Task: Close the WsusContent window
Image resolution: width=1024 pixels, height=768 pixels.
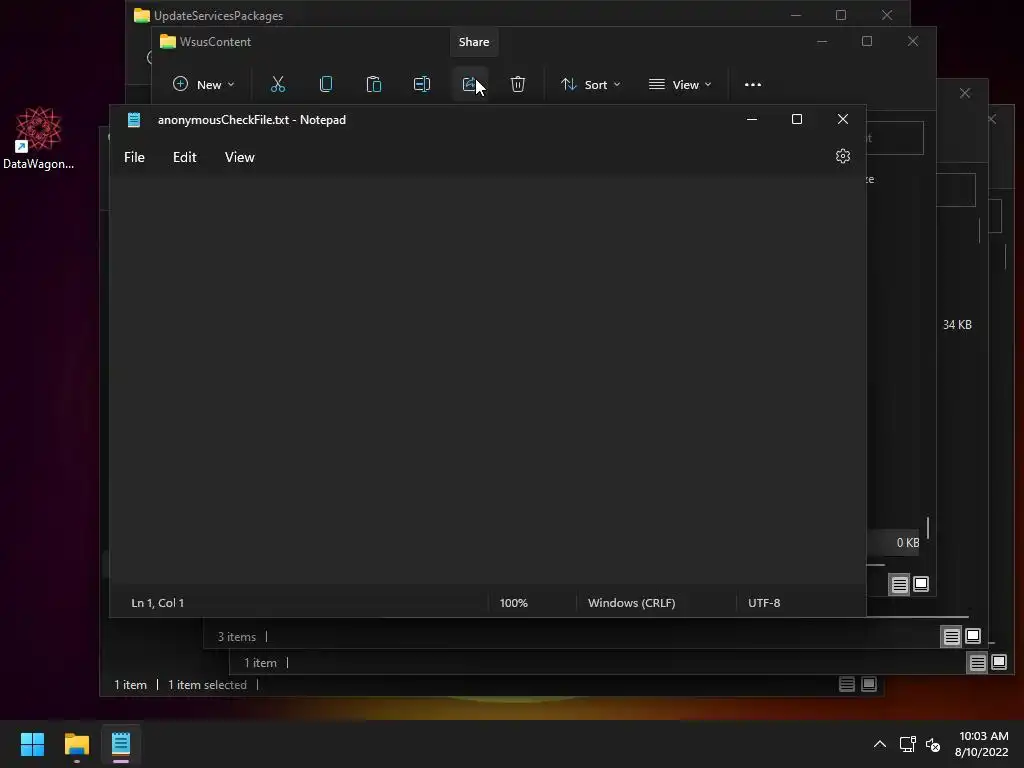Action: (x=912, y=41)
